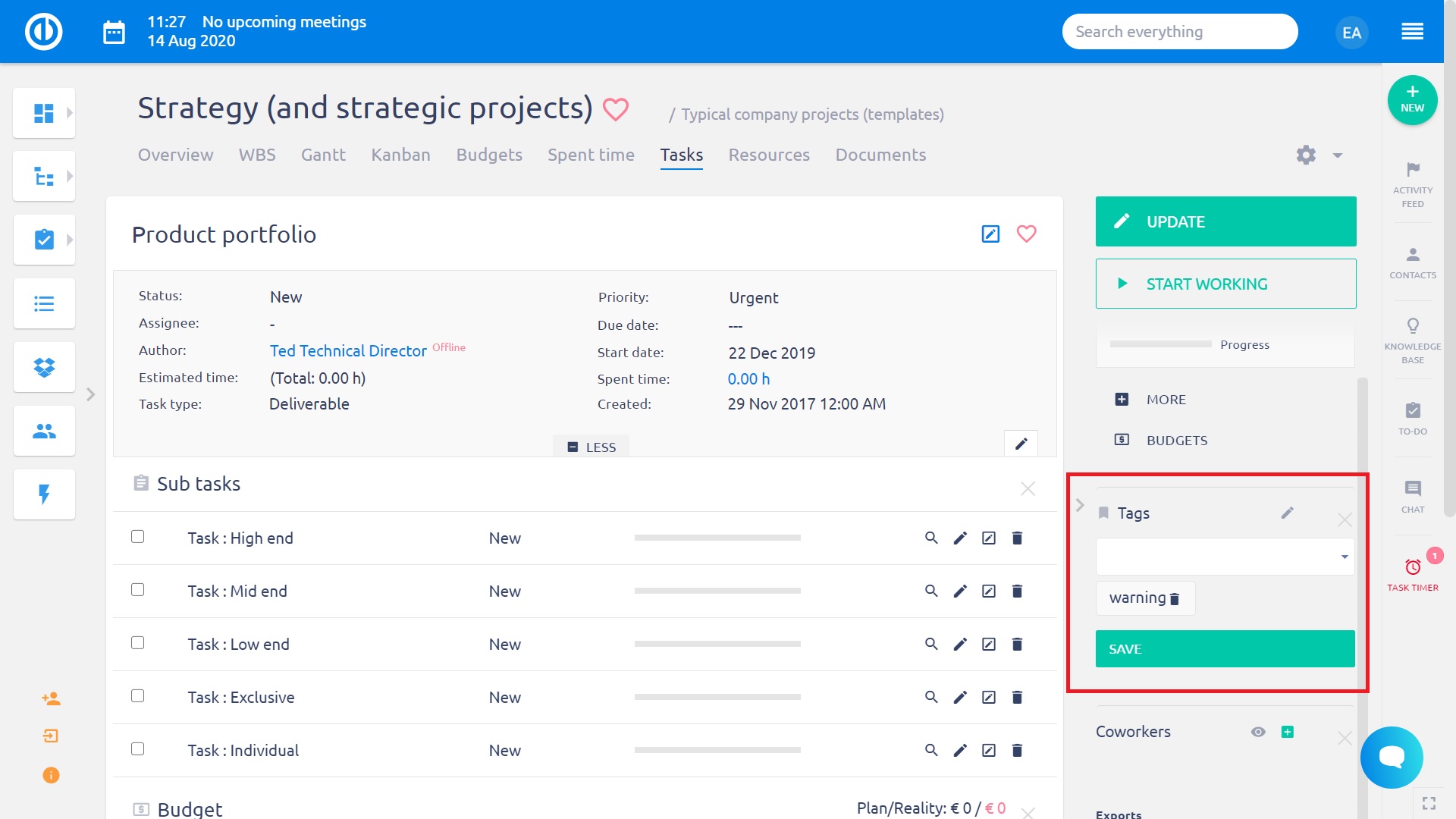Switch to the Kanban tab

pyautogui.click(x=400, y=155)
